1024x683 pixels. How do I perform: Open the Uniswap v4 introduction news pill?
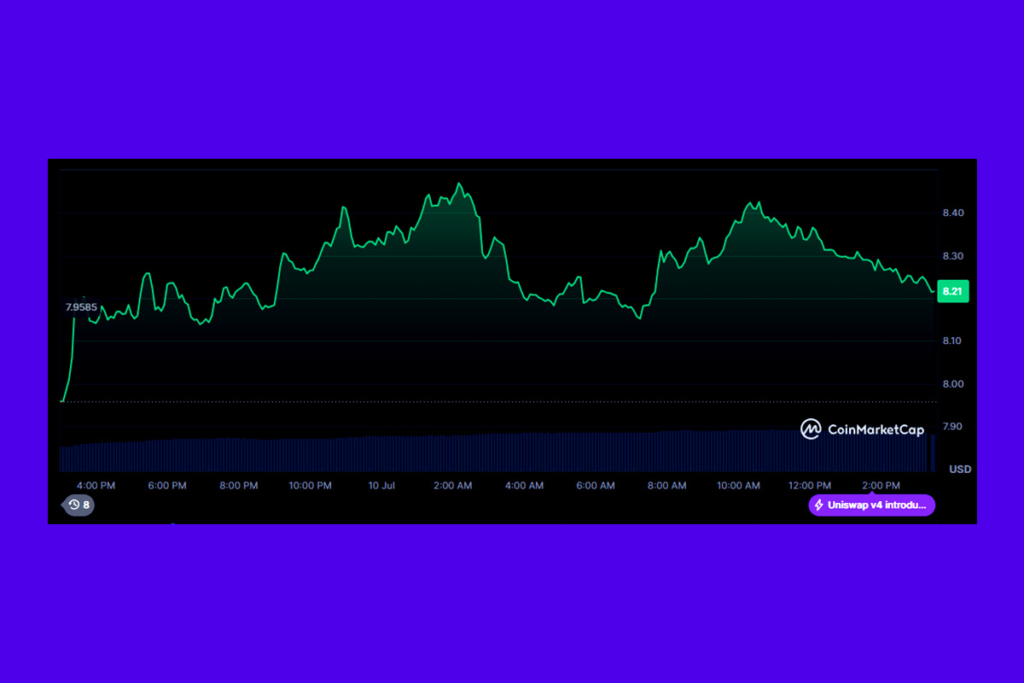point(872,506)
